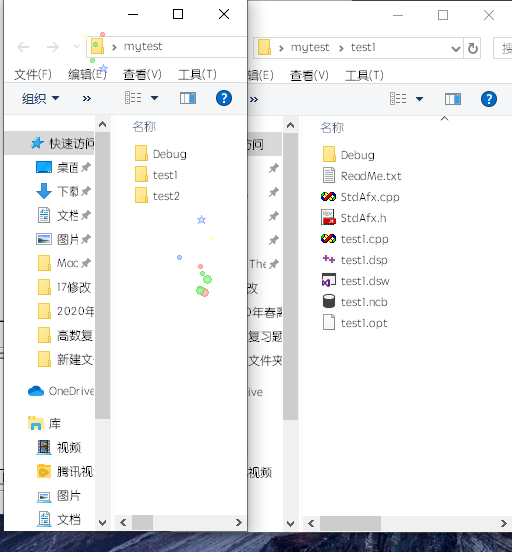
Task: Go back in mytest window
Action: 23,47
